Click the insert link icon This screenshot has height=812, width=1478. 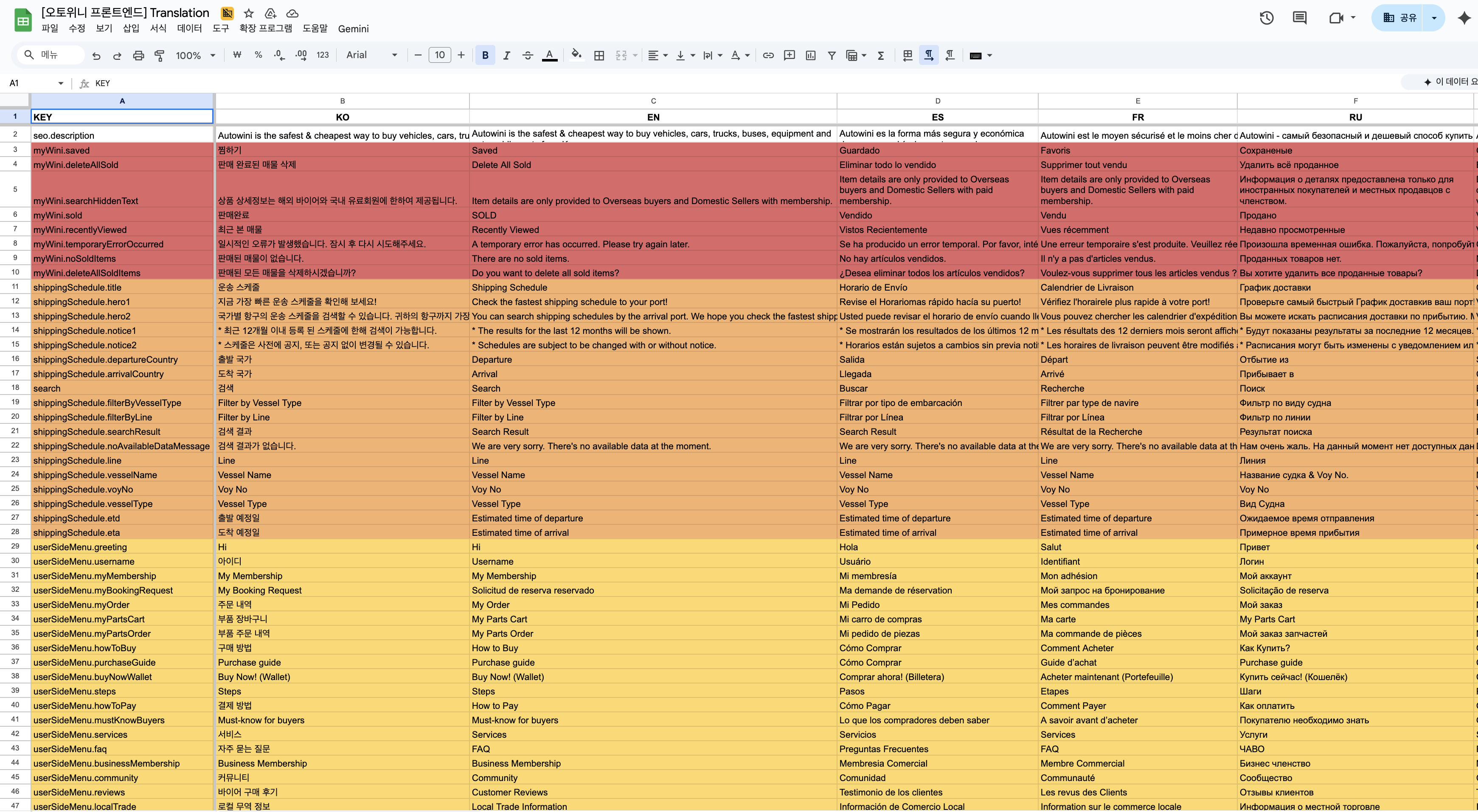(x=768, y=56)
